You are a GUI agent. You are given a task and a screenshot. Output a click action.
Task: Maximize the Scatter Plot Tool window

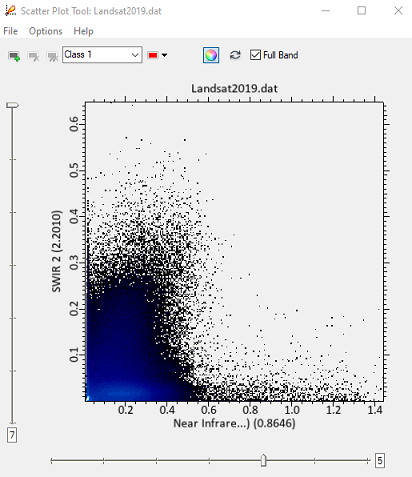362,11
